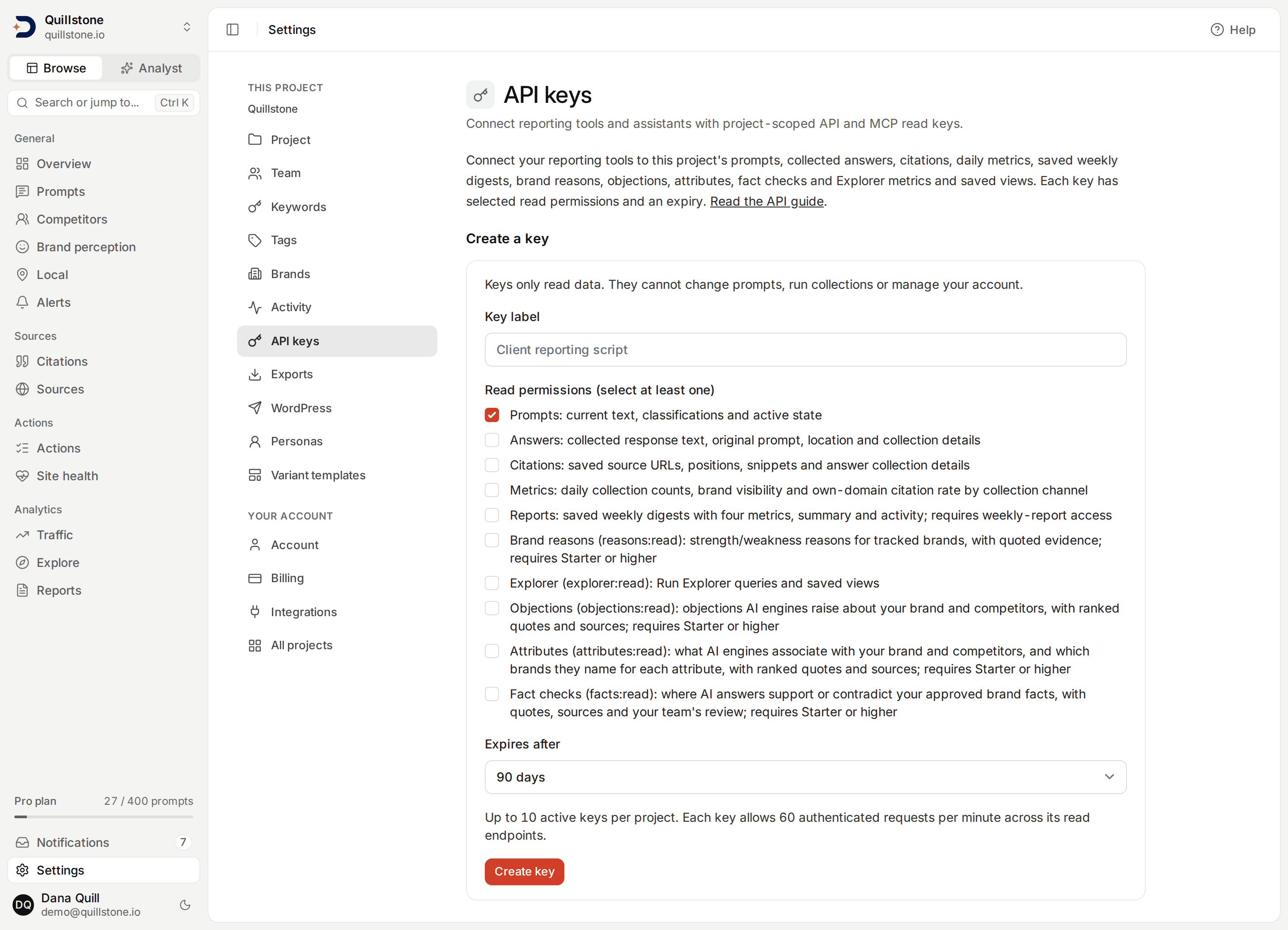Enable Brand reasons read permission
This screenshot has width=1288, height=930.
[x=492, y=540]
